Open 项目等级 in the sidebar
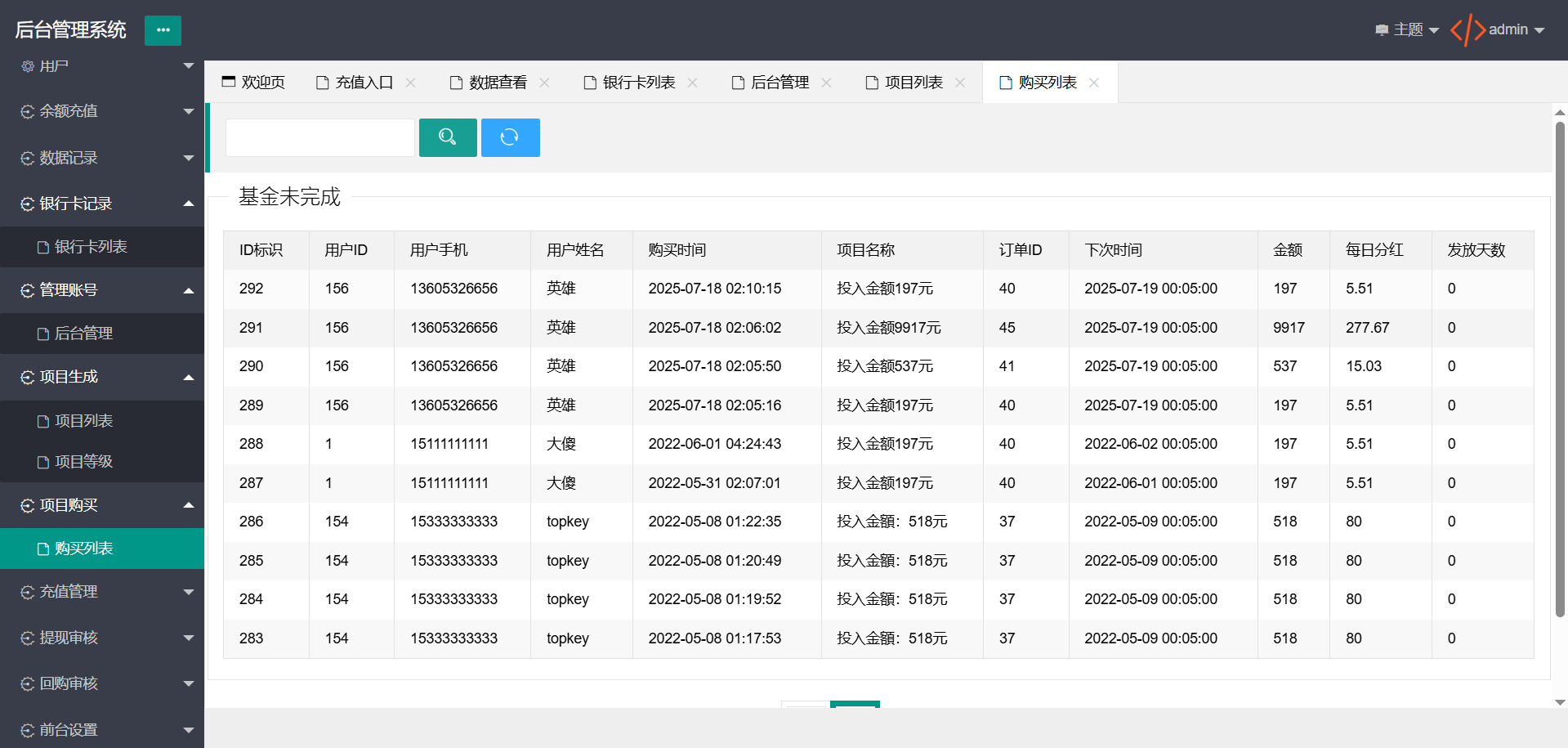This screenshot has height=748, width=1568. tap(102, 462)
